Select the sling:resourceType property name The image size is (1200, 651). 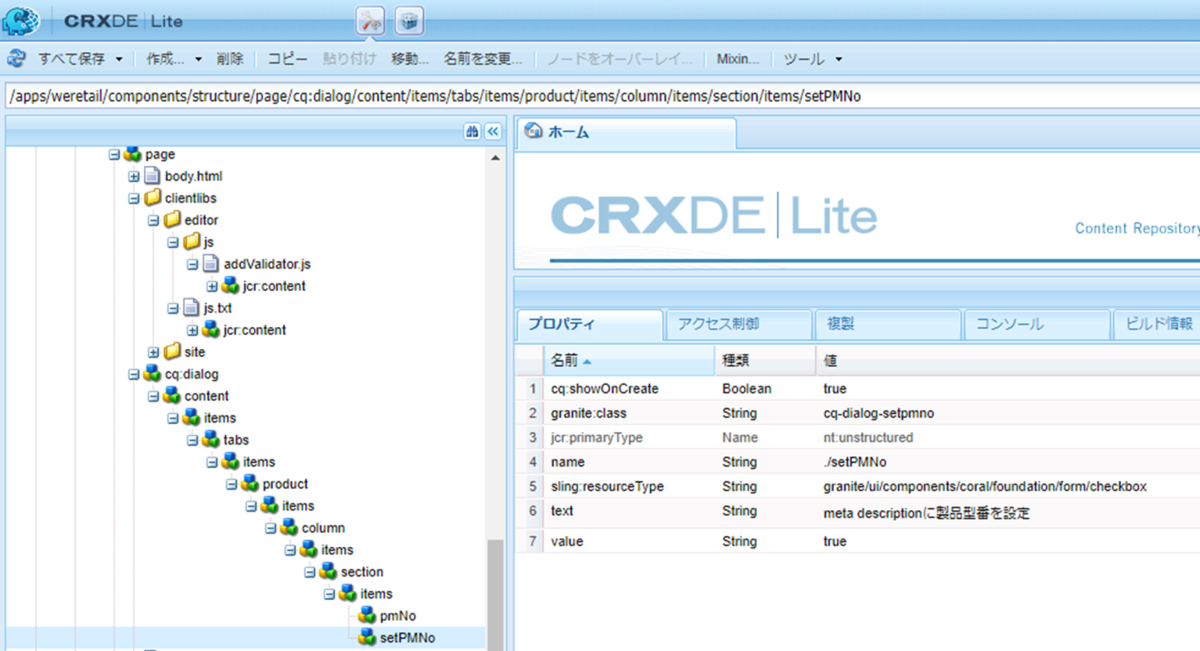click(x=607, y=486)
